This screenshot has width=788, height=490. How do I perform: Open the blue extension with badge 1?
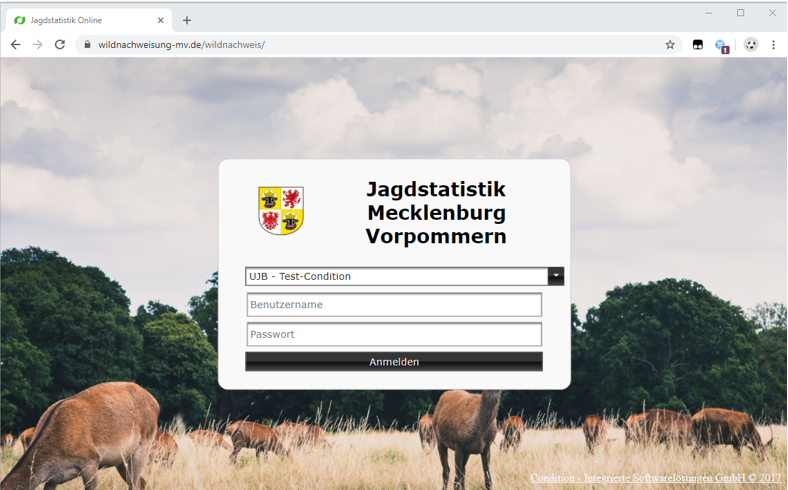tap(721, 45)
